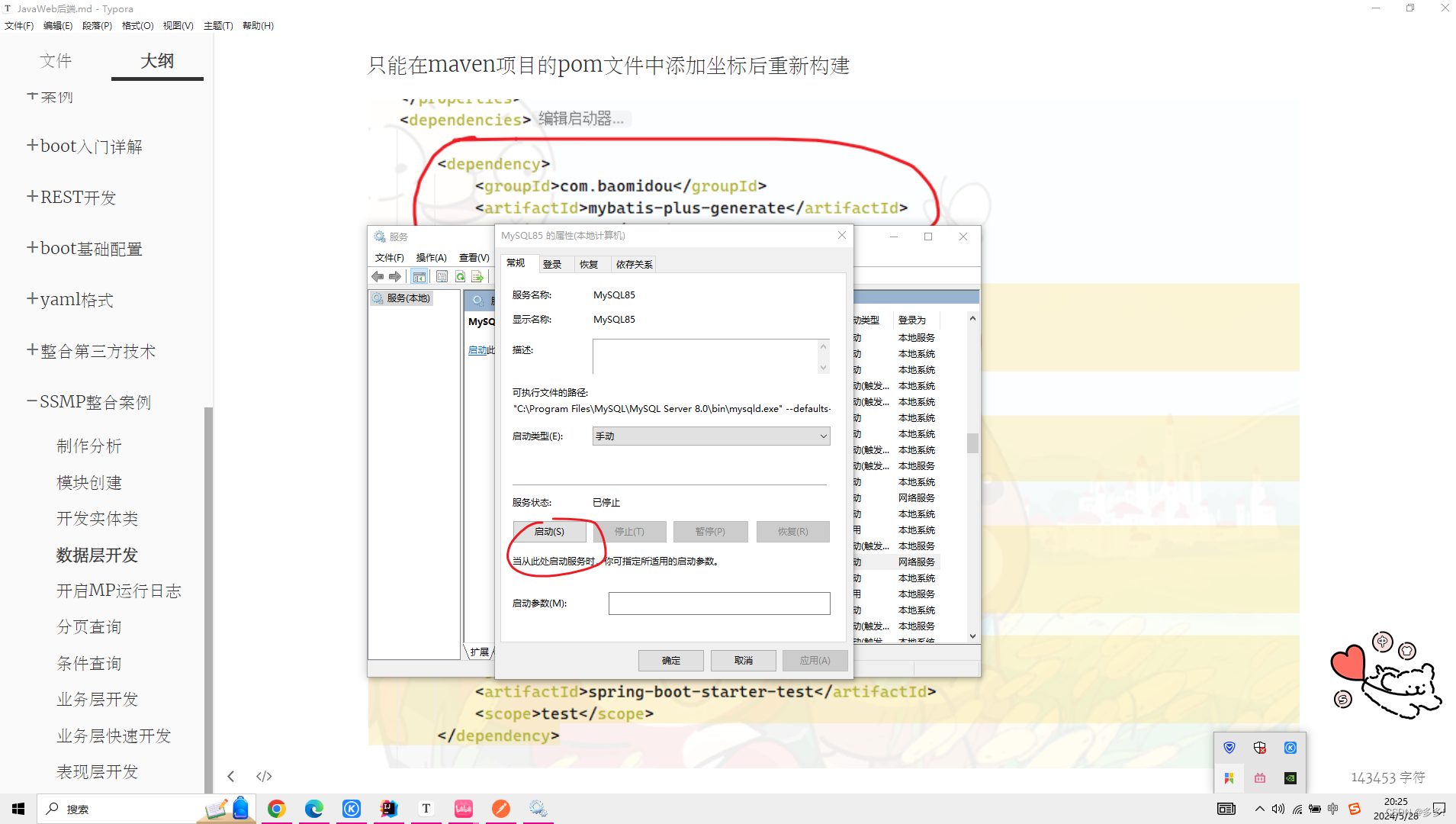This screenshot has height=824, width=1456.
Task: Click the refresh icon in Services toolbar
Action: point(459,276)
